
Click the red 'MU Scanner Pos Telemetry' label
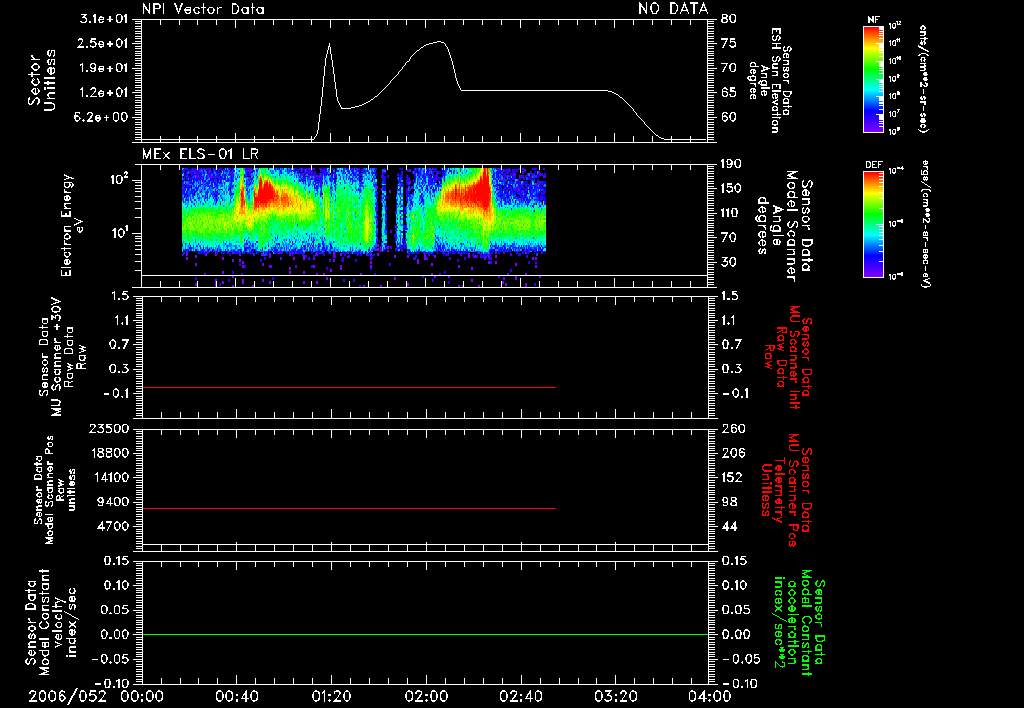[x=787, y=490]
